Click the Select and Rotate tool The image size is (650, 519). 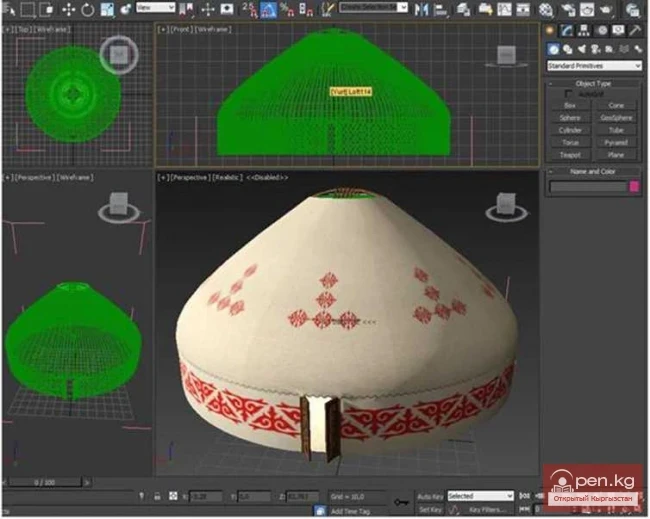88,10
